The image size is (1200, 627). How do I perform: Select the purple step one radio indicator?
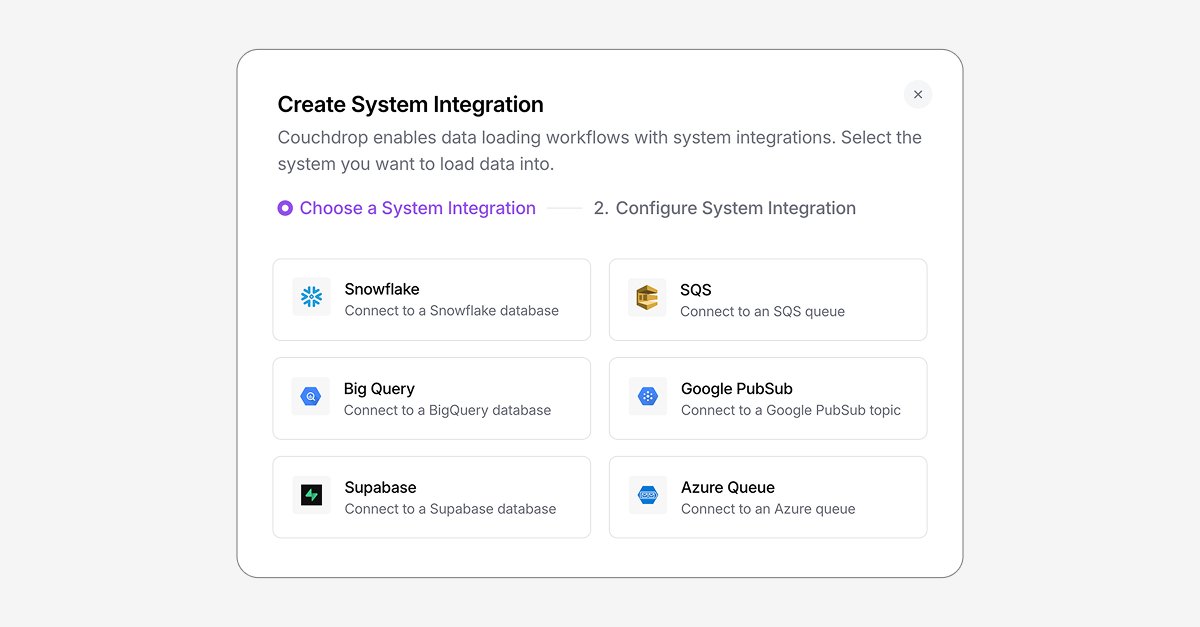285,208
